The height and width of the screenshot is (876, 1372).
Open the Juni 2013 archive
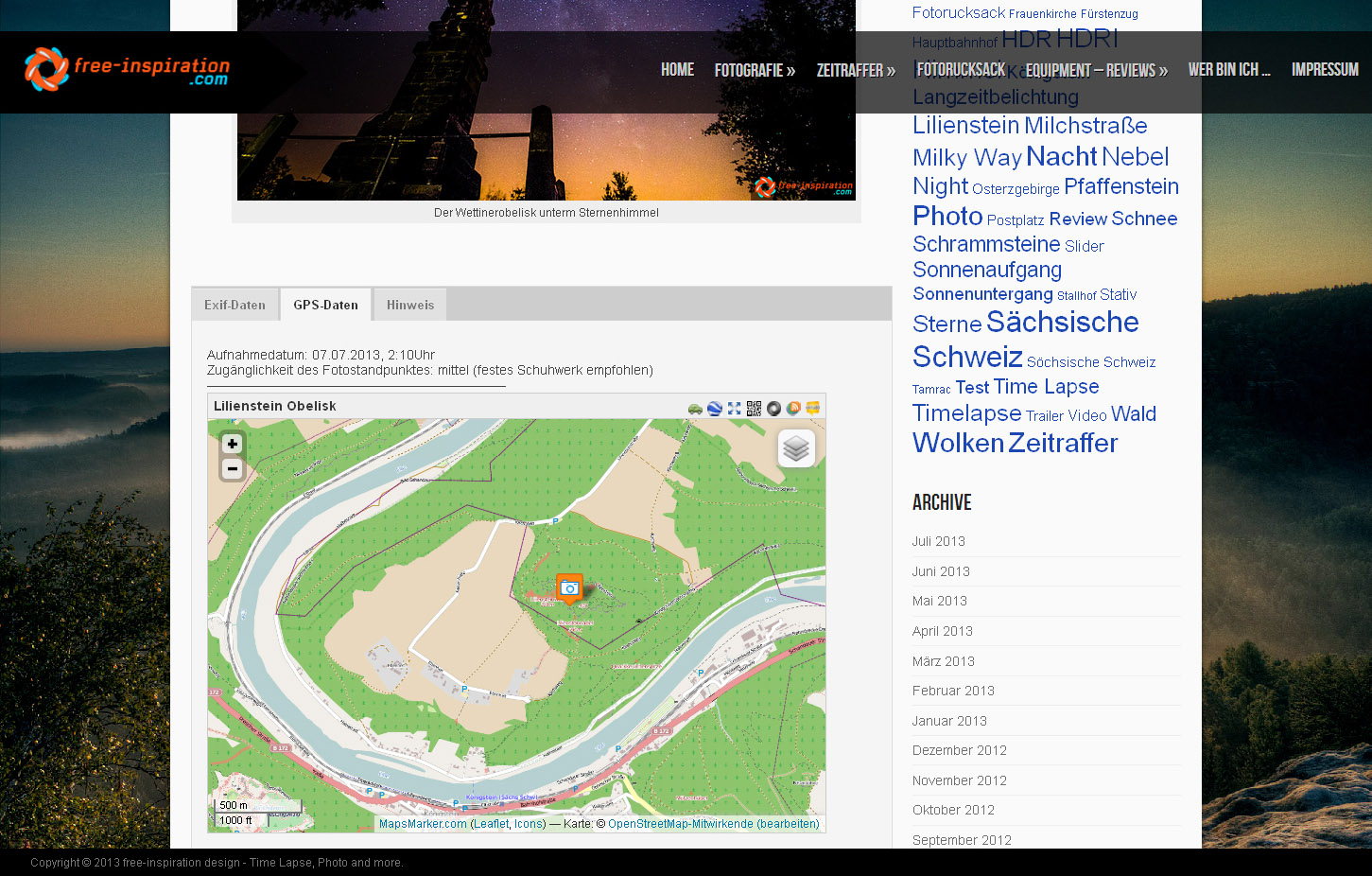click(x=941, y=571)
